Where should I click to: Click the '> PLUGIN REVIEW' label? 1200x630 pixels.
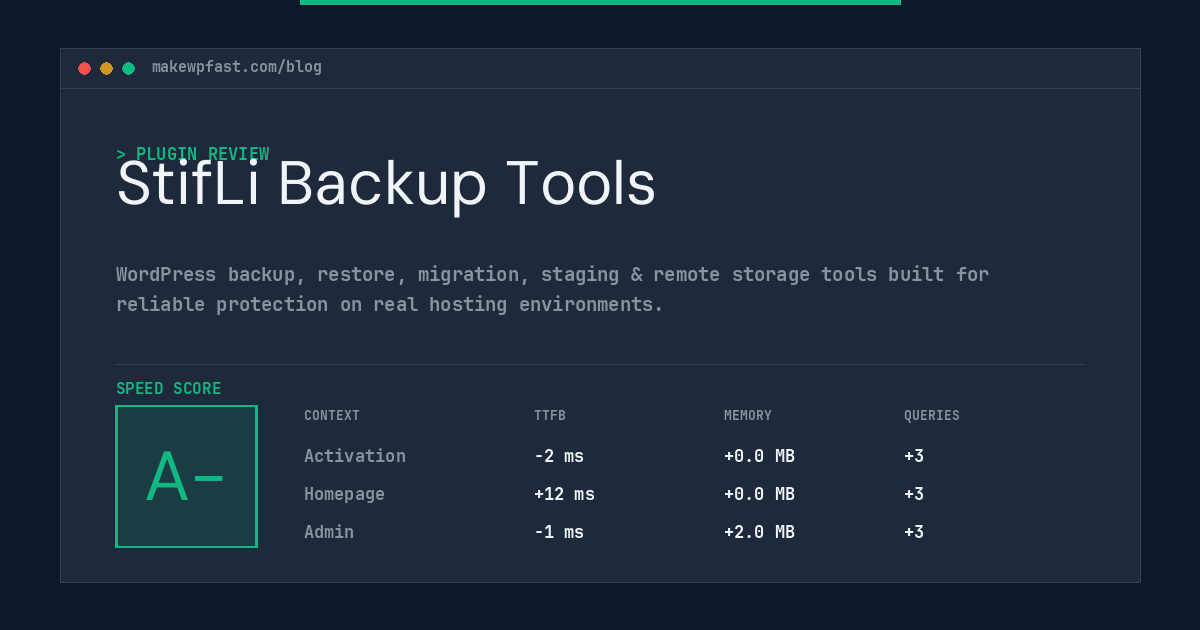click(193, 154)
